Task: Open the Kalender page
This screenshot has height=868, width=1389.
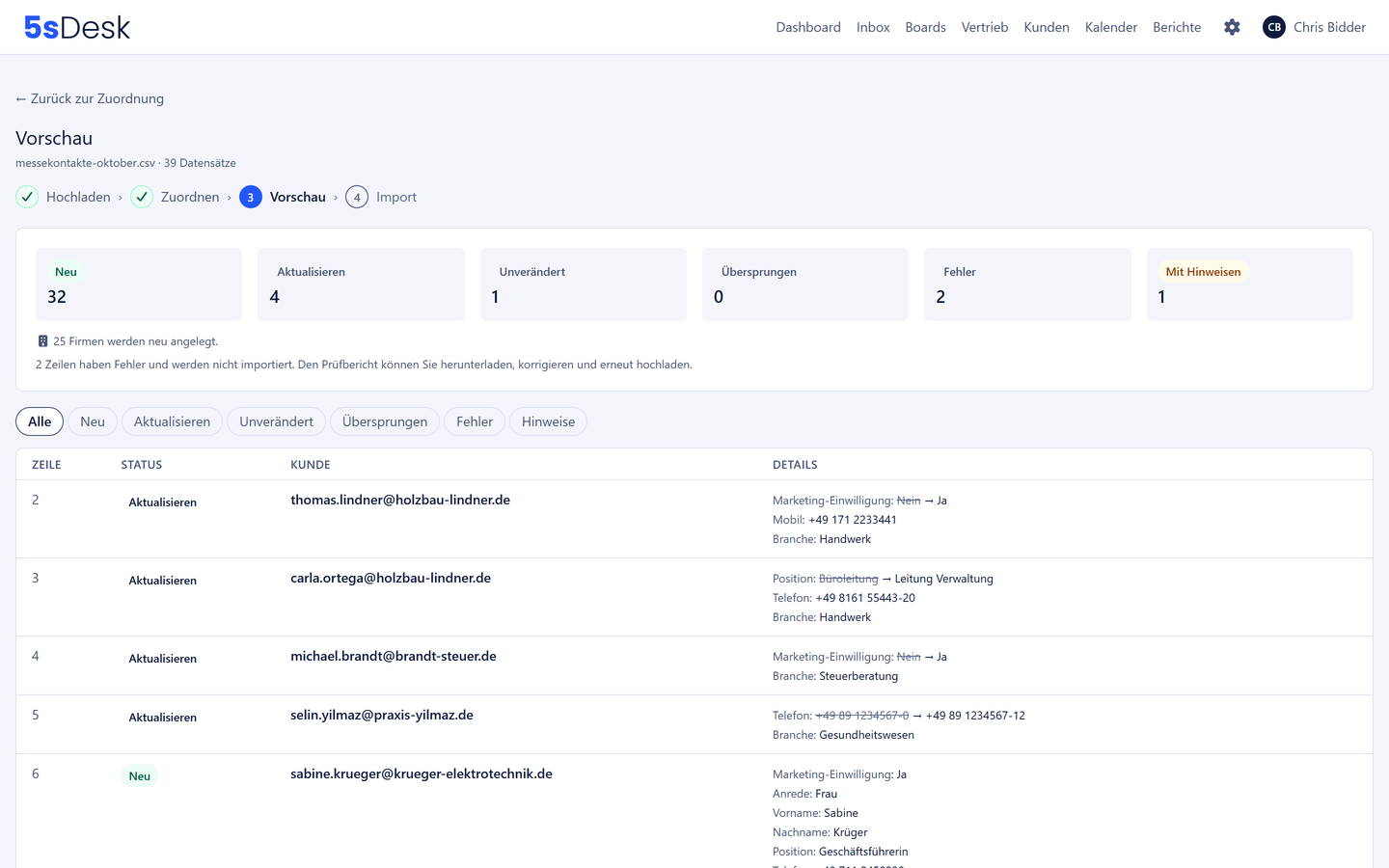Action: (x=1111, y=27)
